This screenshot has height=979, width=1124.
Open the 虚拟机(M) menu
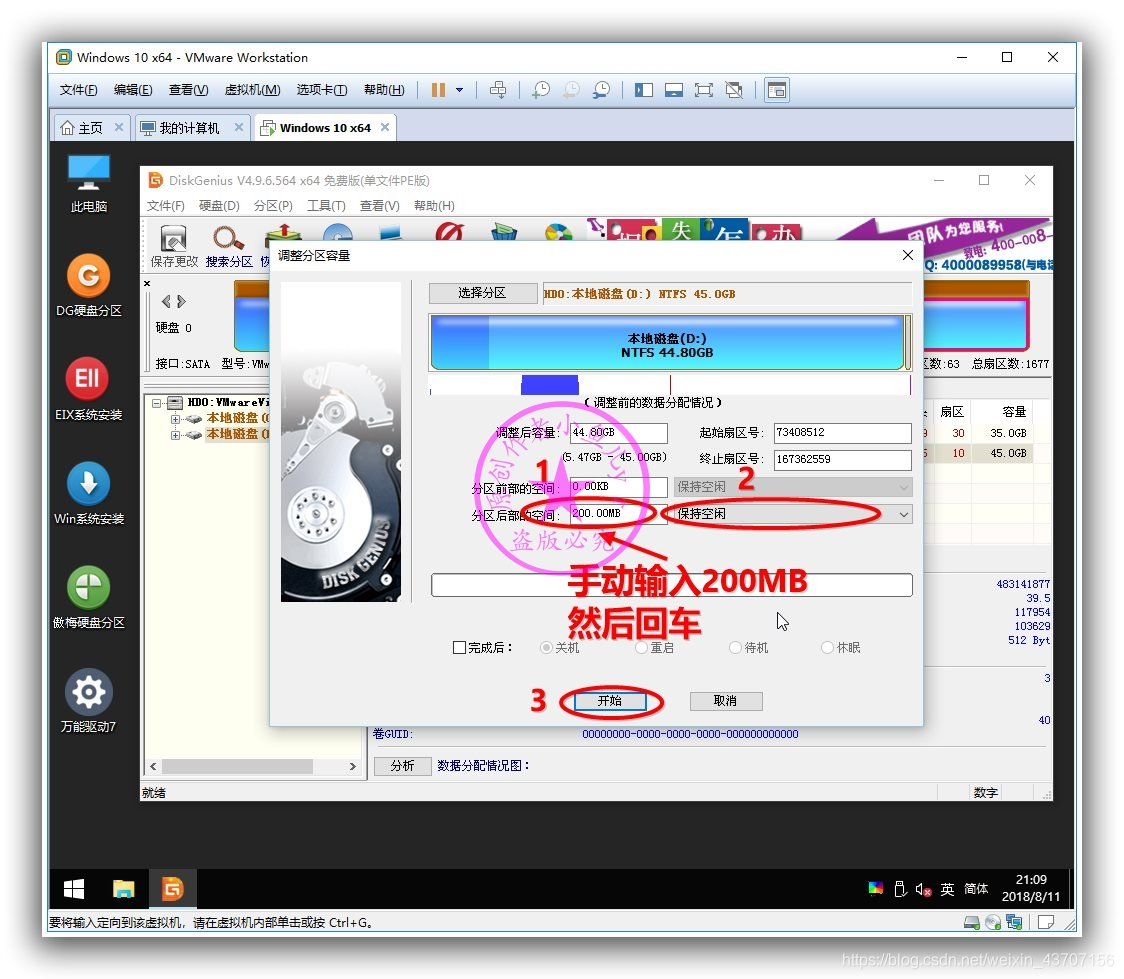point(252,90)
